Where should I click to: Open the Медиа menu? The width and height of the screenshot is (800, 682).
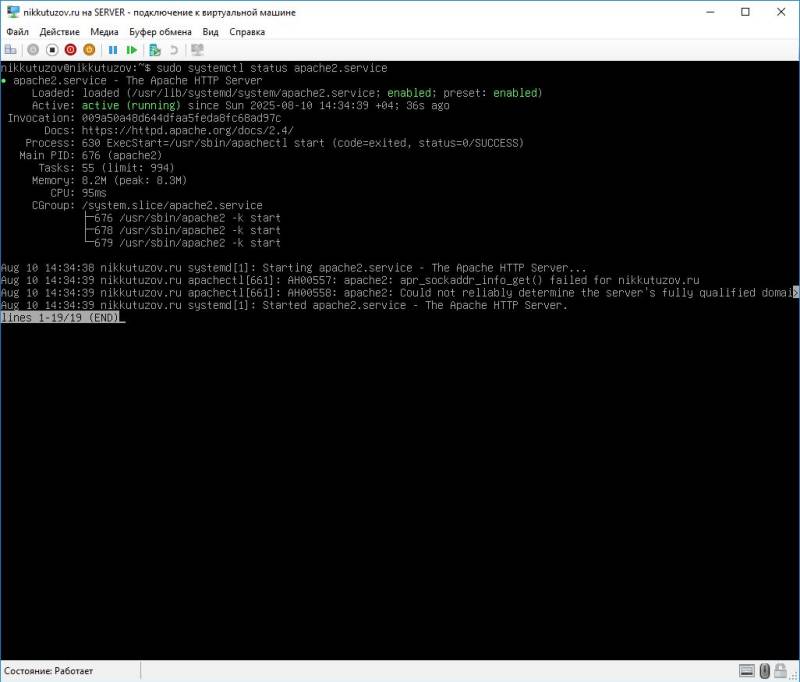pos(107,30)
